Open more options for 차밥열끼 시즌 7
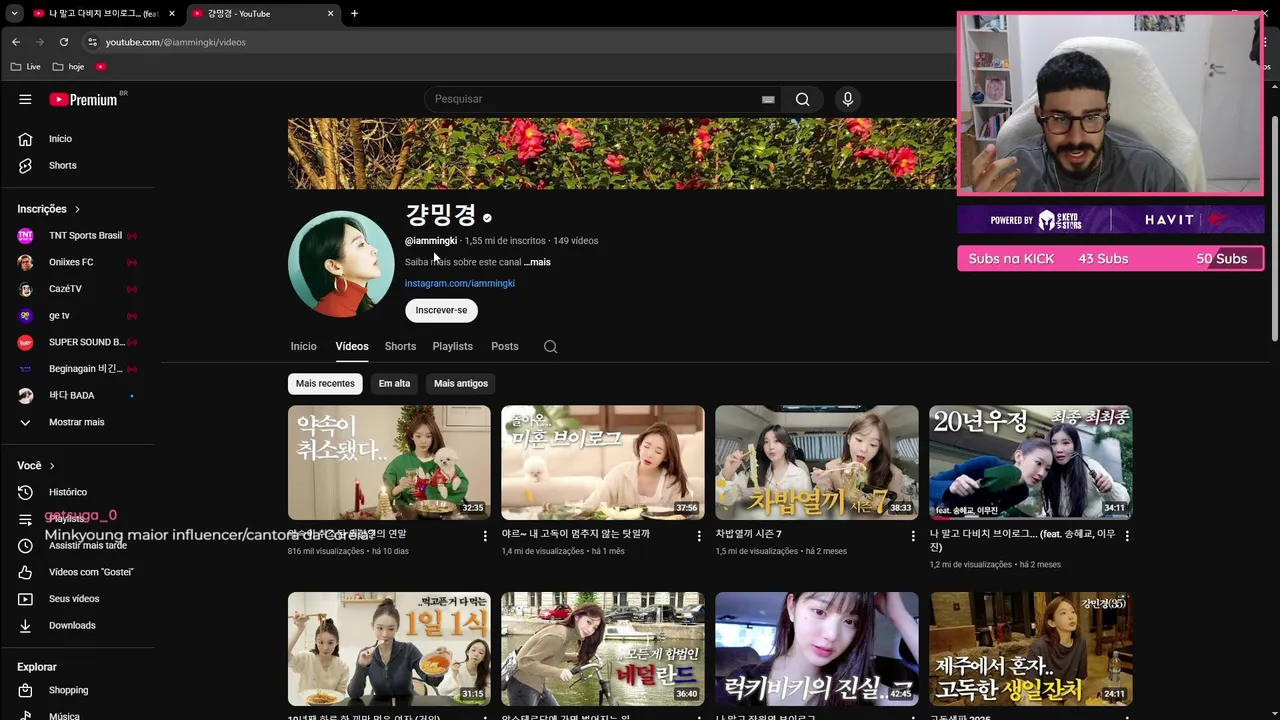This screenshot has height=720, width=1280. point(912,536)
